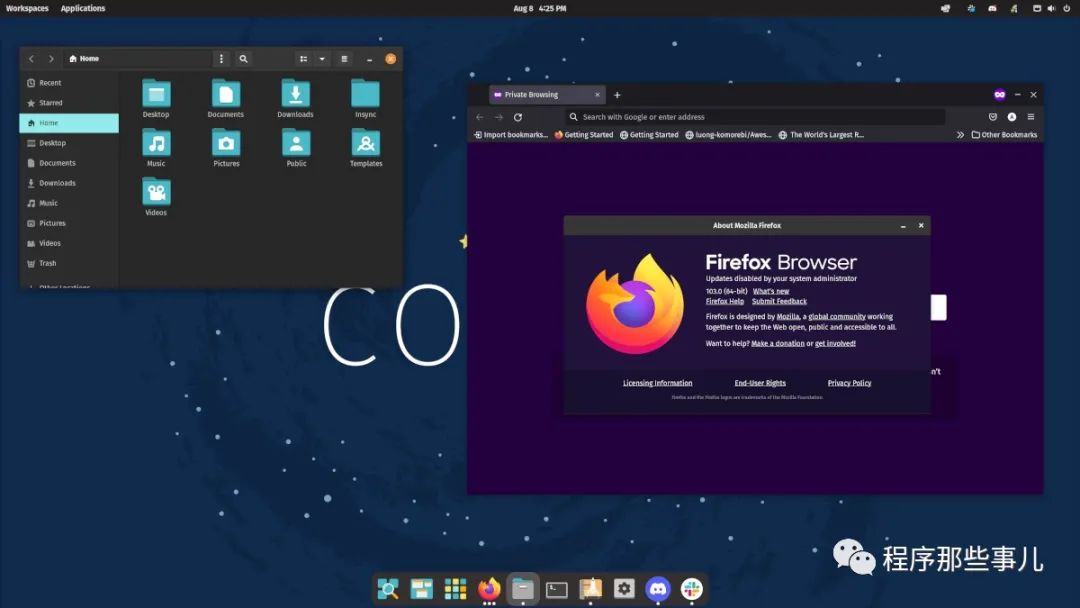1080x608 pixels.
Task: Open Discord from the dock
Action: point(658,589)
